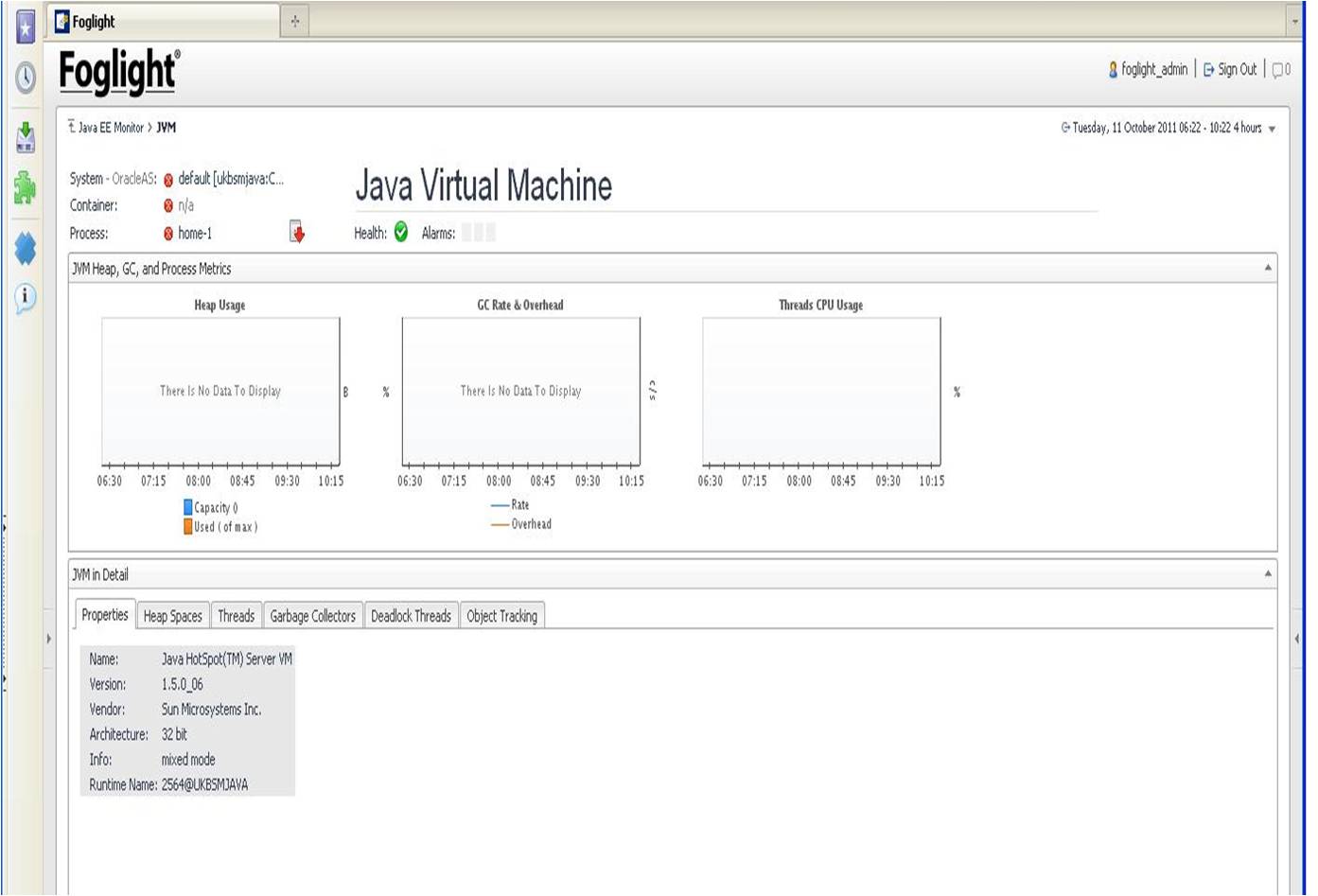The height and width of the screenshot is (896, 1318).
Task: Click the JVM breadcrumb item
Action: 166,127
